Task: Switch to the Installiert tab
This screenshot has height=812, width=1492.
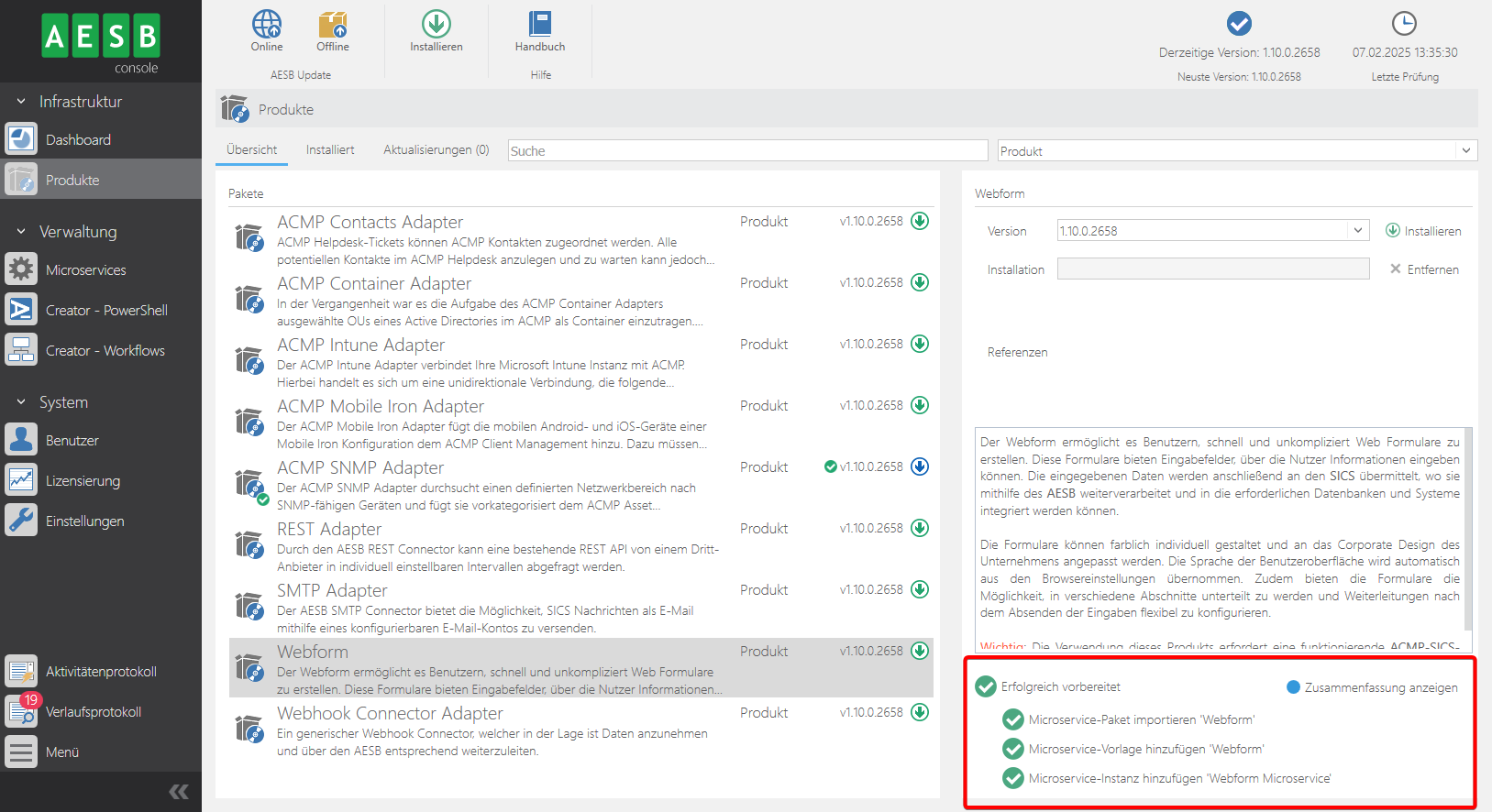Action: click(x=330, y=150)
